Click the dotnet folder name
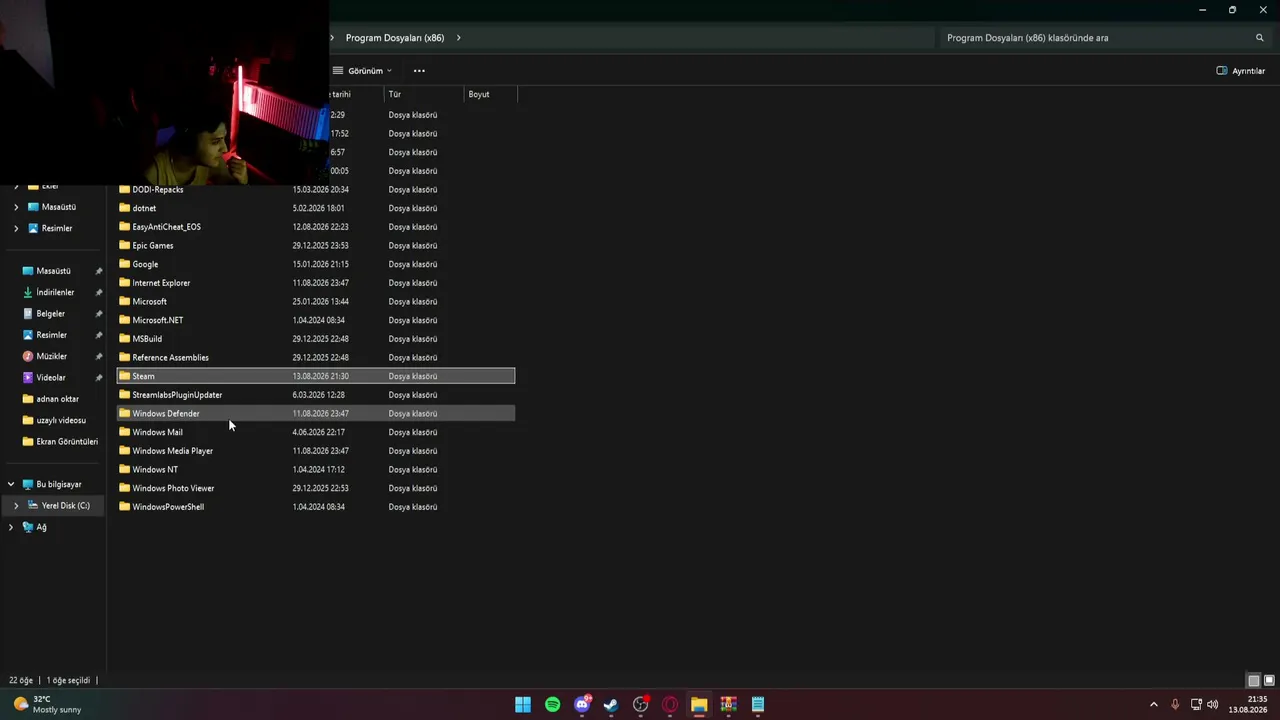The width and height of the screenshot is (1280, 720). click(x=144, y=208)
